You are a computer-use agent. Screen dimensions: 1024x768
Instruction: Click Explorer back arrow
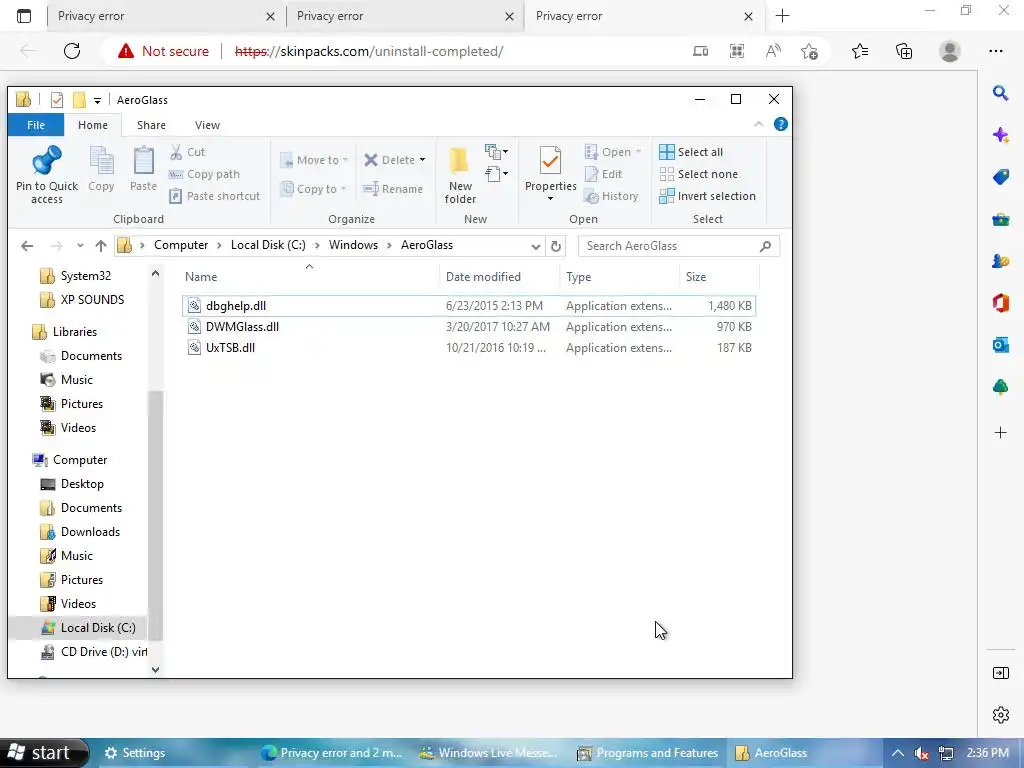click(27, 246)
